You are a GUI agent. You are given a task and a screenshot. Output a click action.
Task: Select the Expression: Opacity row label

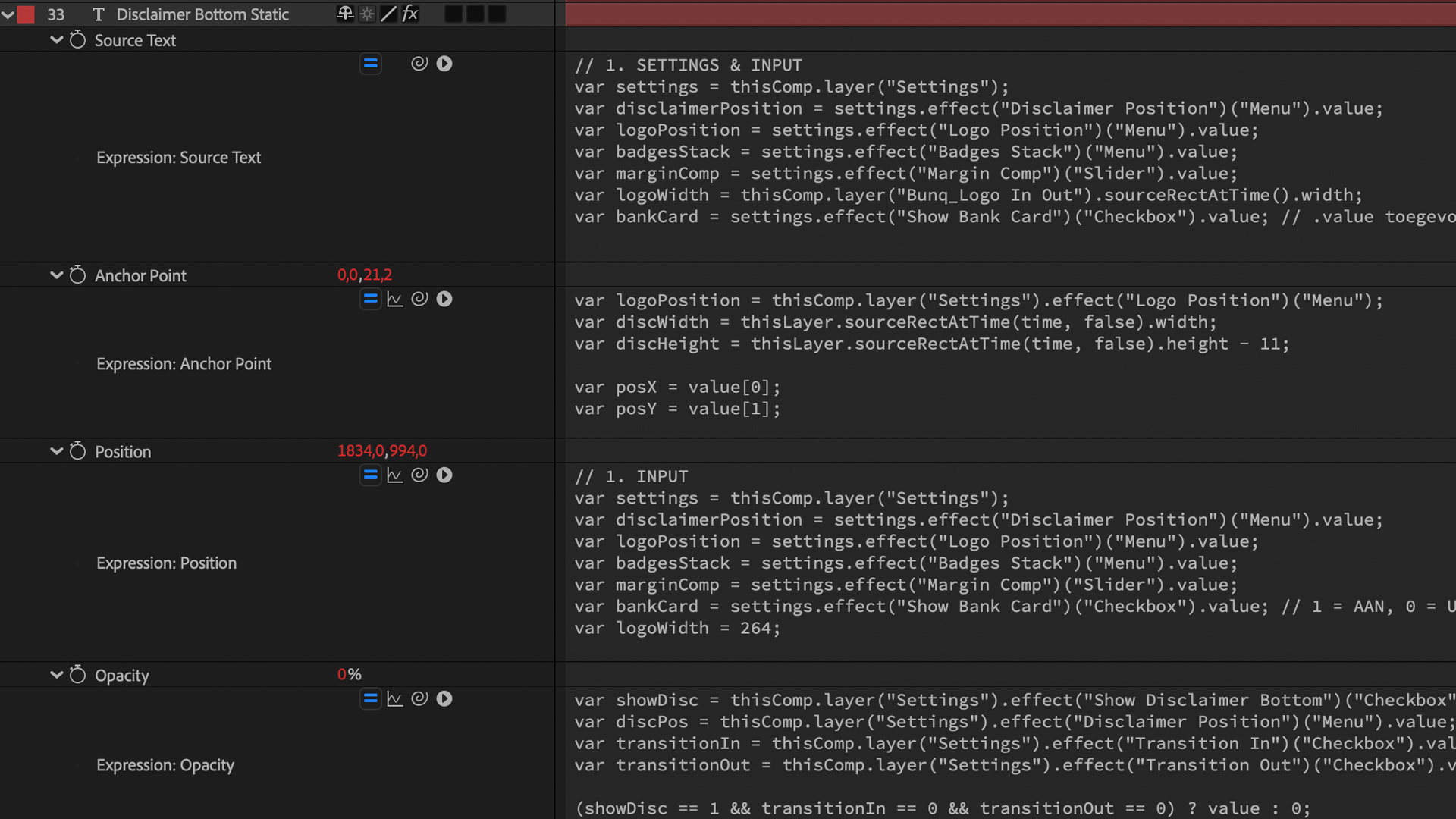(x=165, y=765)
